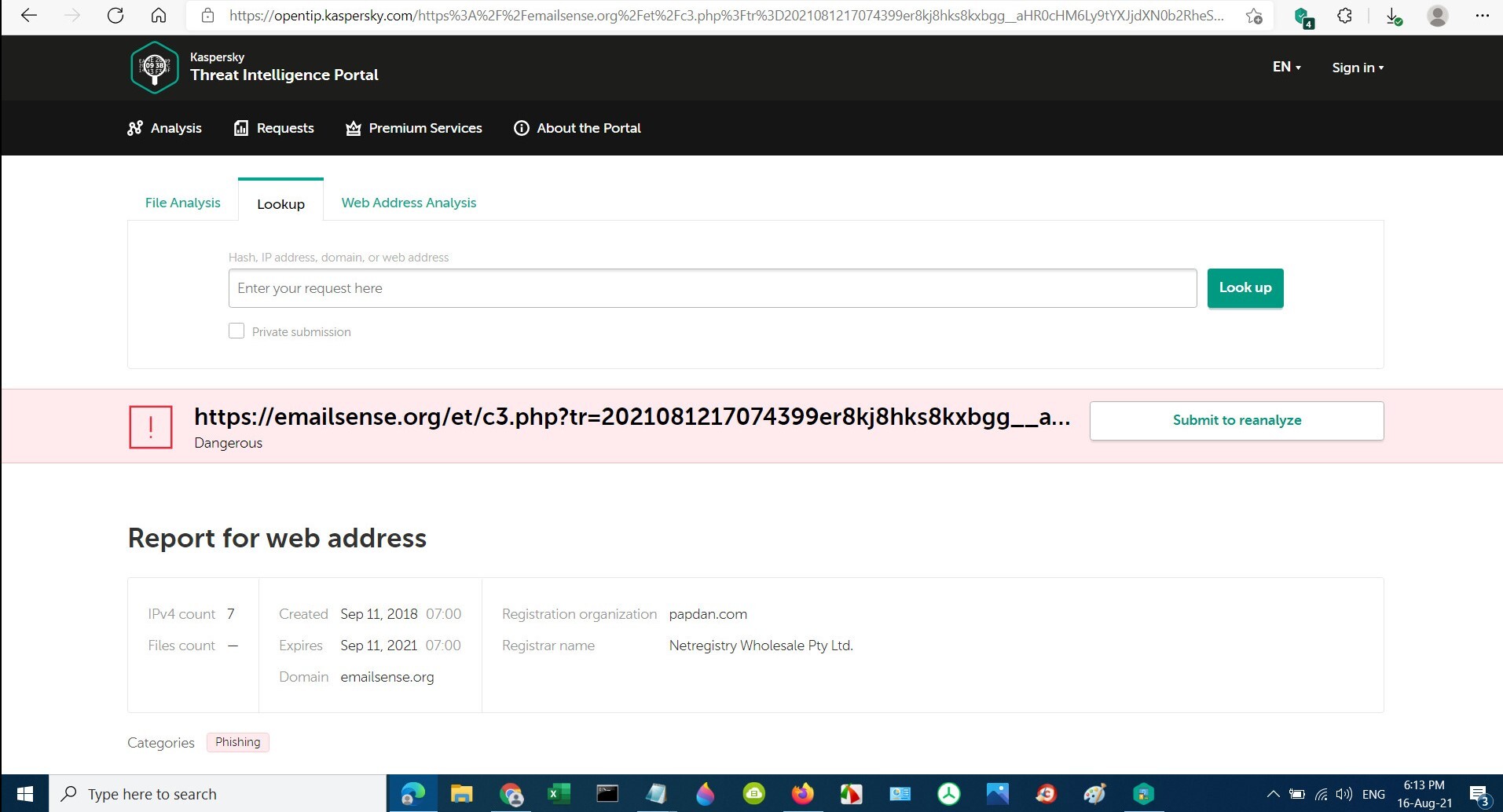Viewport: 1503px width, 812px height.
Task: Open the volume speaker tray icon
Action: click(1344, 794)
